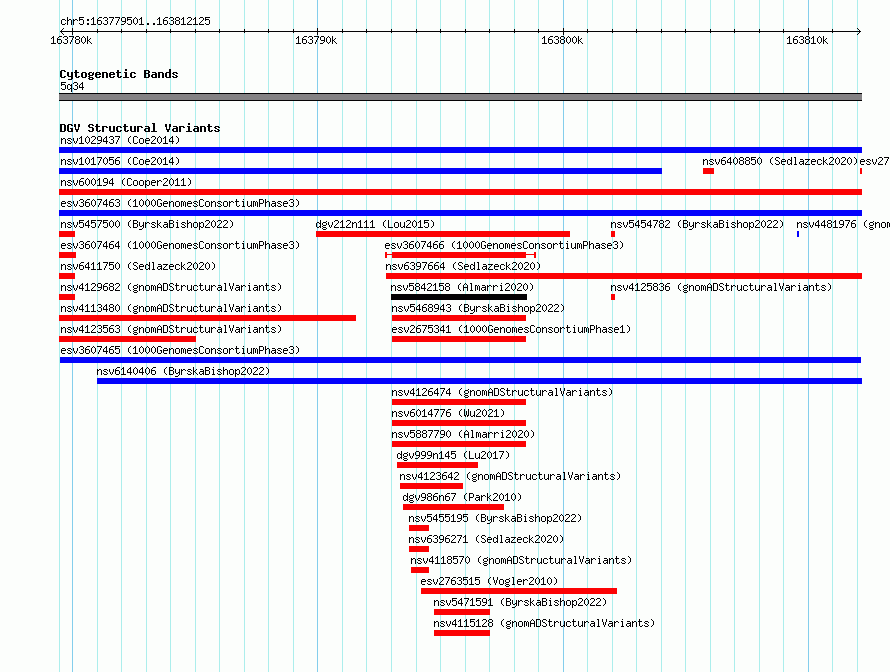The height and width of the screenshot is (672, 890).
Task: Click the 5q34 cytogenetic band label
Action: [72, 86]
